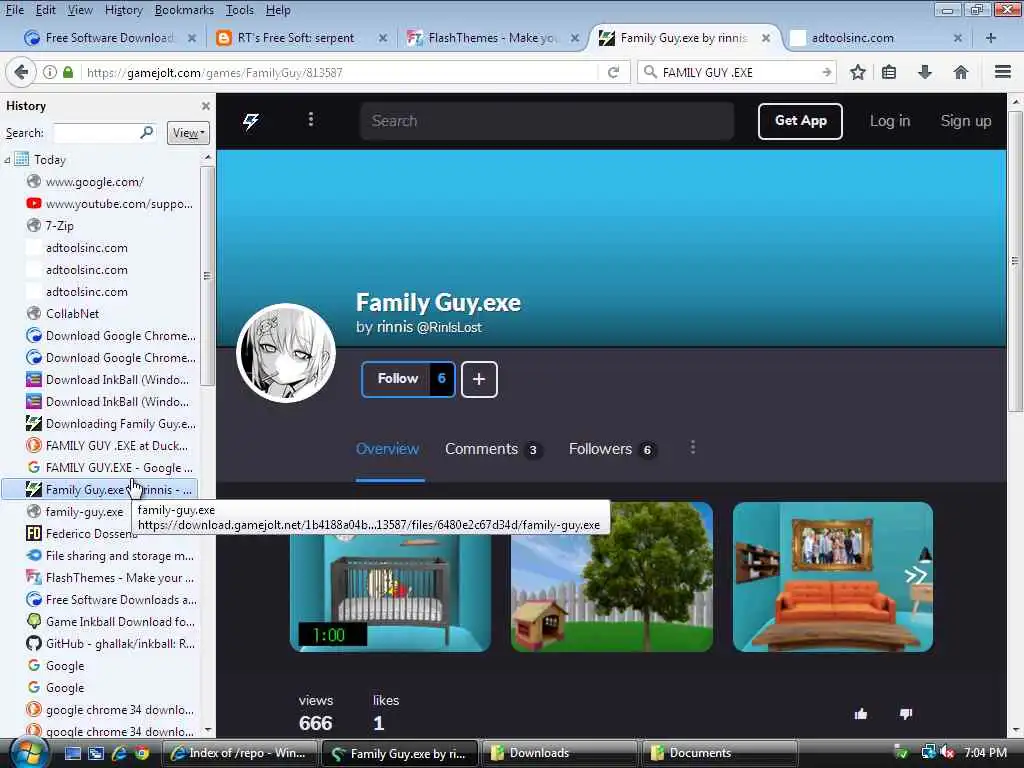
Task: Close the History sidebar with X
Action: [206, 106]
